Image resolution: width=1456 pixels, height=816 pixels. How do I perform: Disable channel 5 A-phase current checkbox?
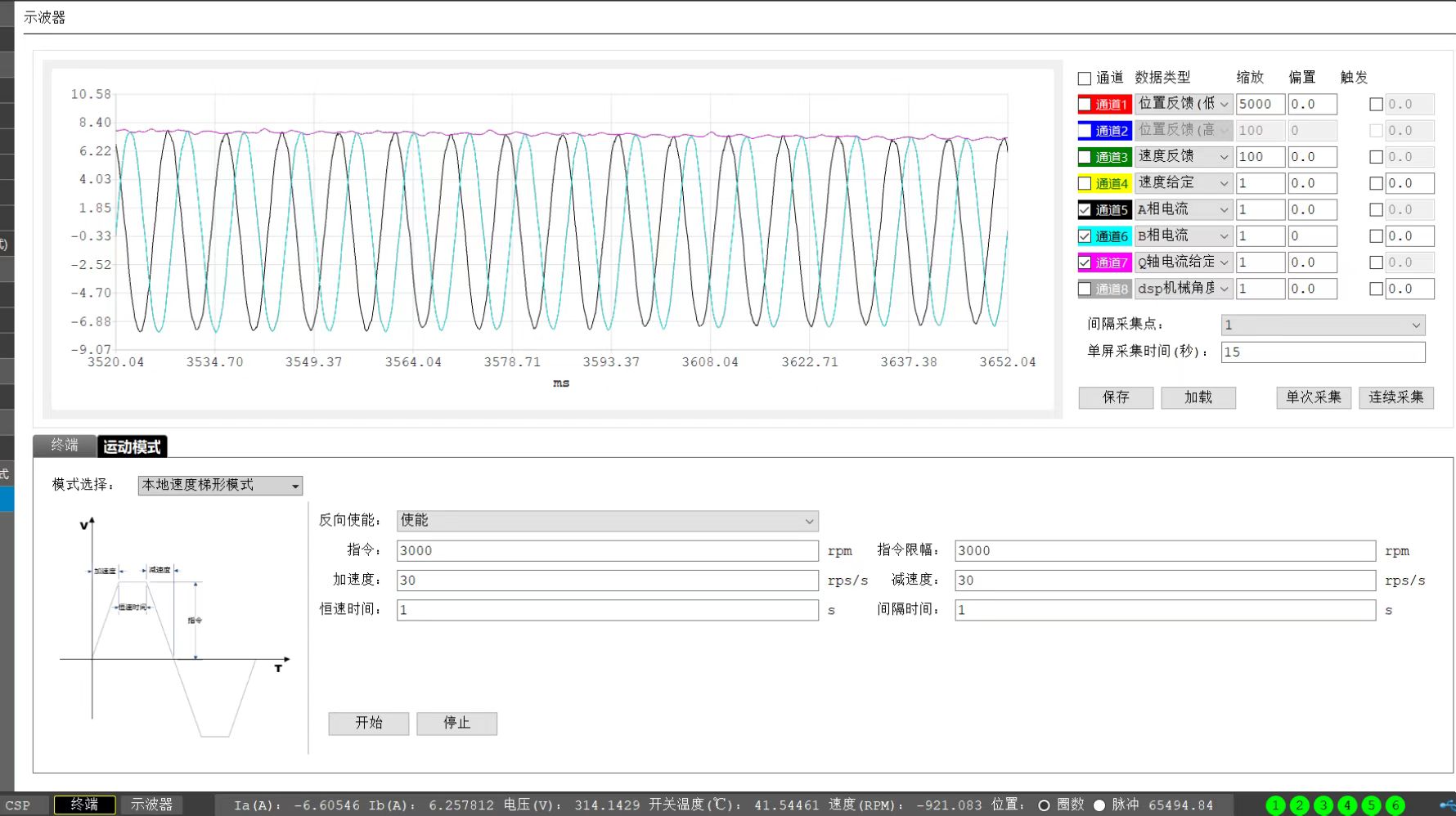(x=1085, y=210)
